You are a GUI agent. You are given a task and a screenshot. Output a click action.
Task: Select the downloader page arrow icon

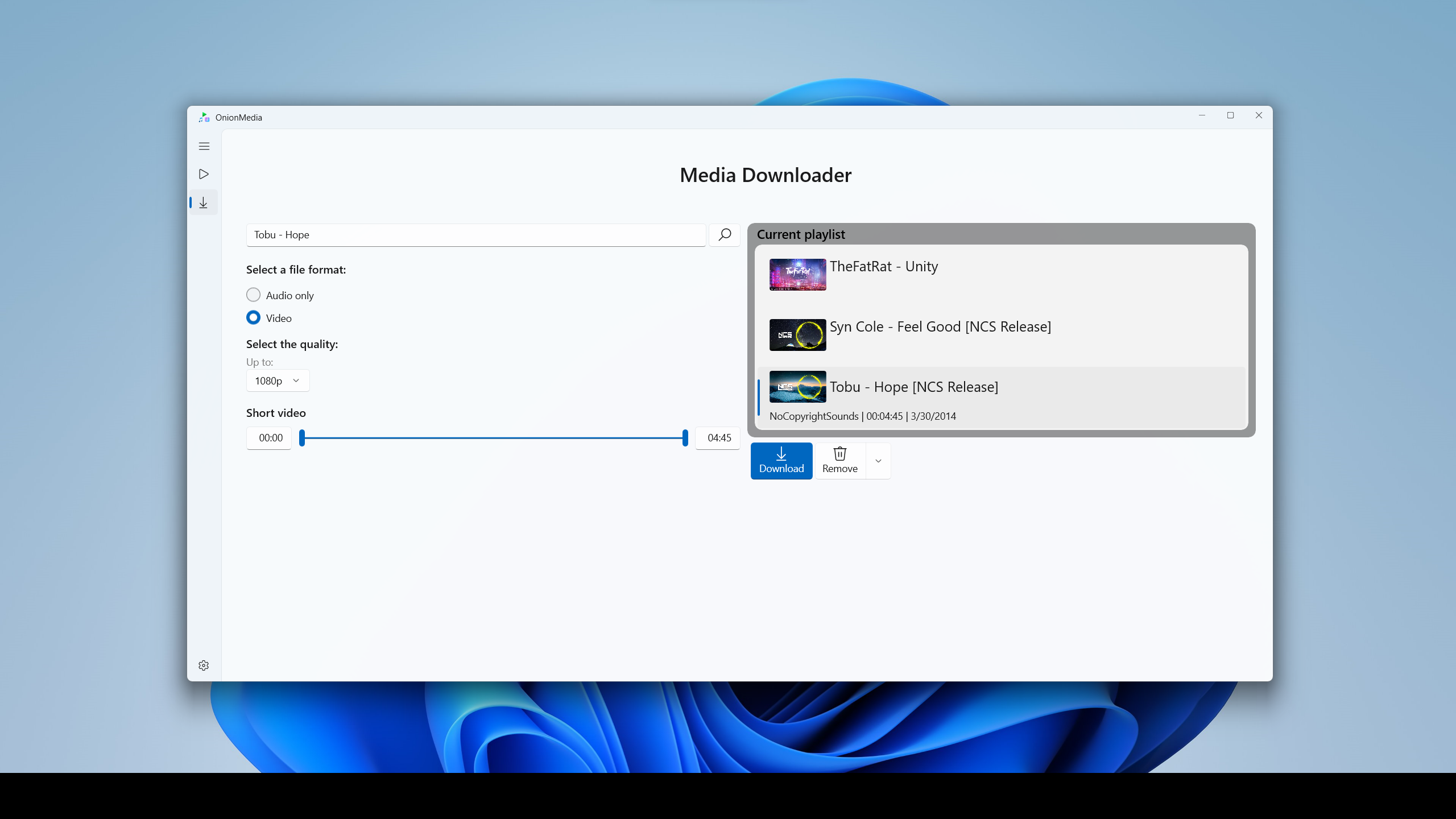coord(204,202)
